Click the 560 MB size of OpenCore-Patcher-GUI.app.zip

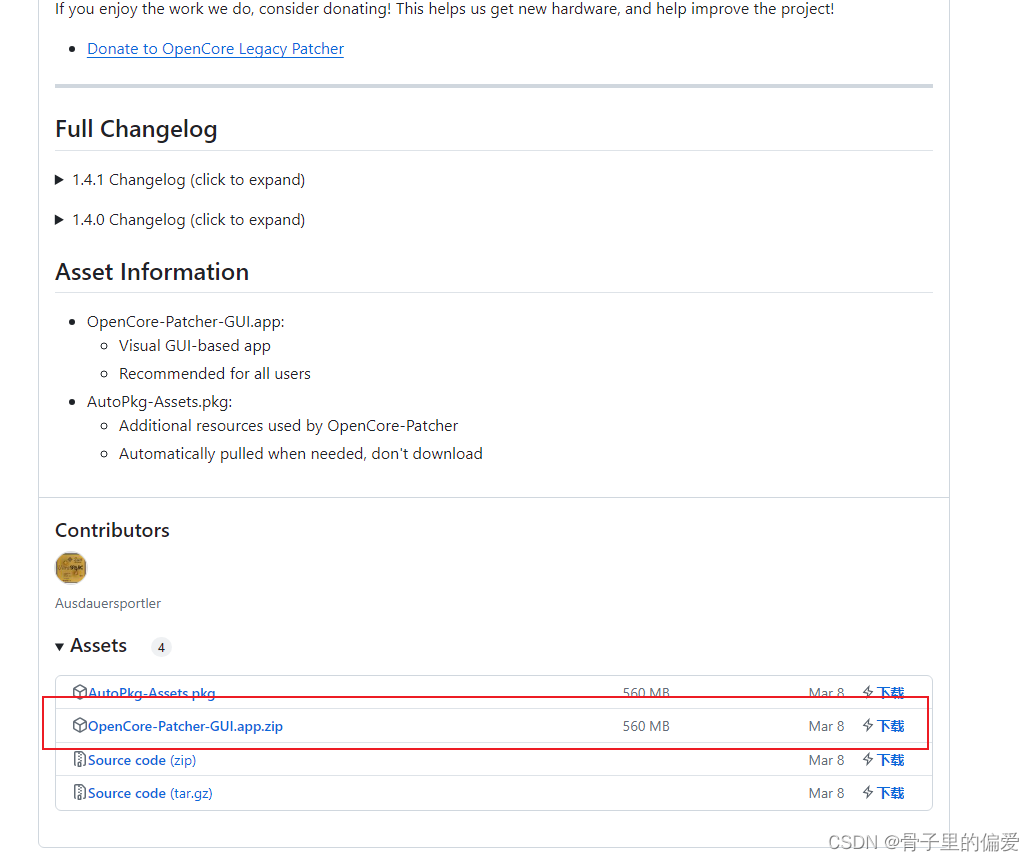(x=646, y=726)
